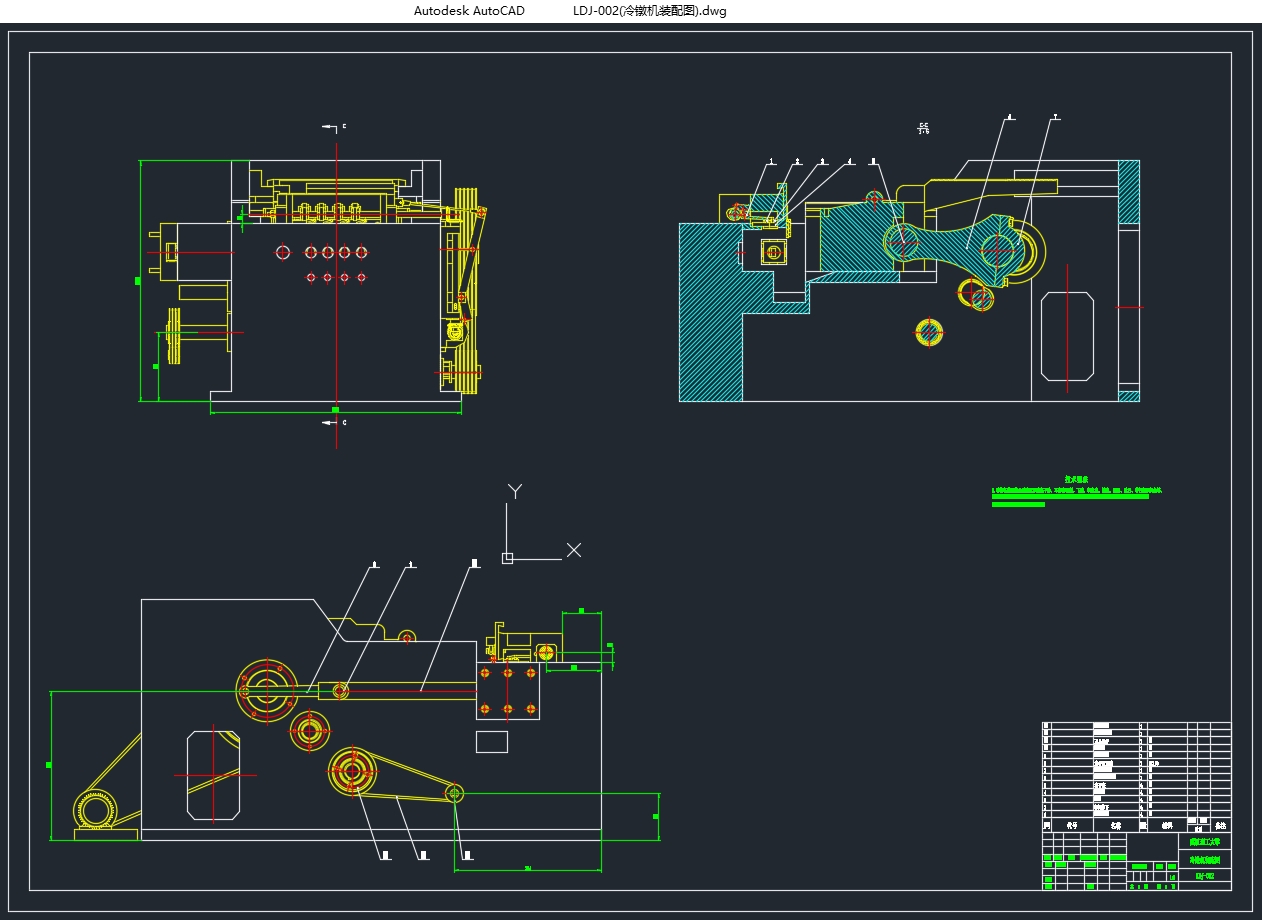Click the UCS icon origin square
This screenshot has width=1262, height=920.
click(507, 558)
